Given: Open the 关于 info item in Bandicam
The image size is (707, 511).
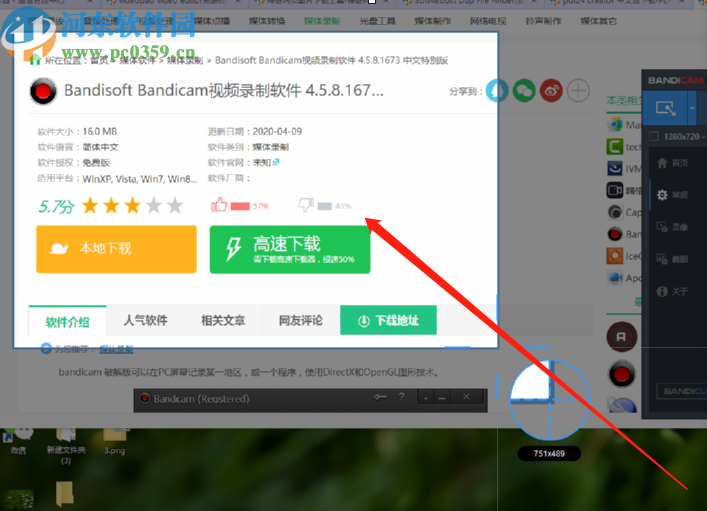Looking at the screenshot, I should (672, 291).
